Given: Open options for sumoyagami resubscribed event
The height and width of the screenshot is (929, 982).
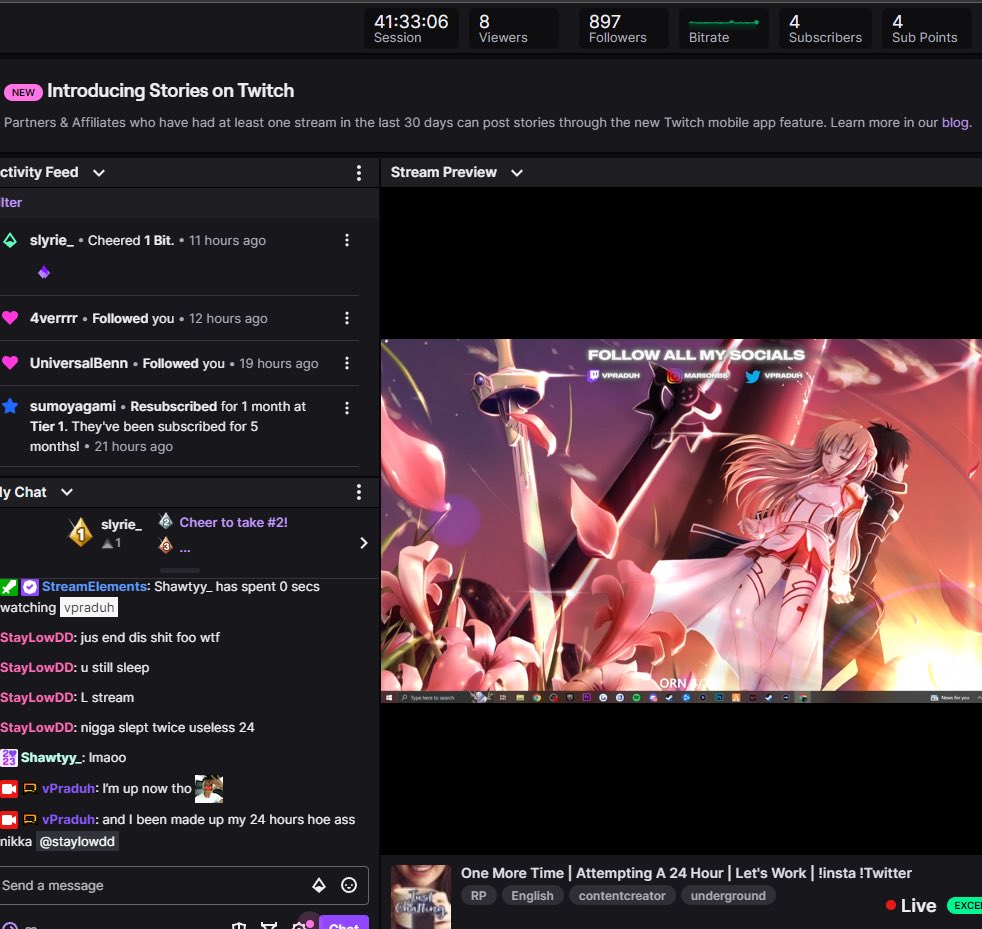Looking at the screenshot, I should tap(346, 408).
